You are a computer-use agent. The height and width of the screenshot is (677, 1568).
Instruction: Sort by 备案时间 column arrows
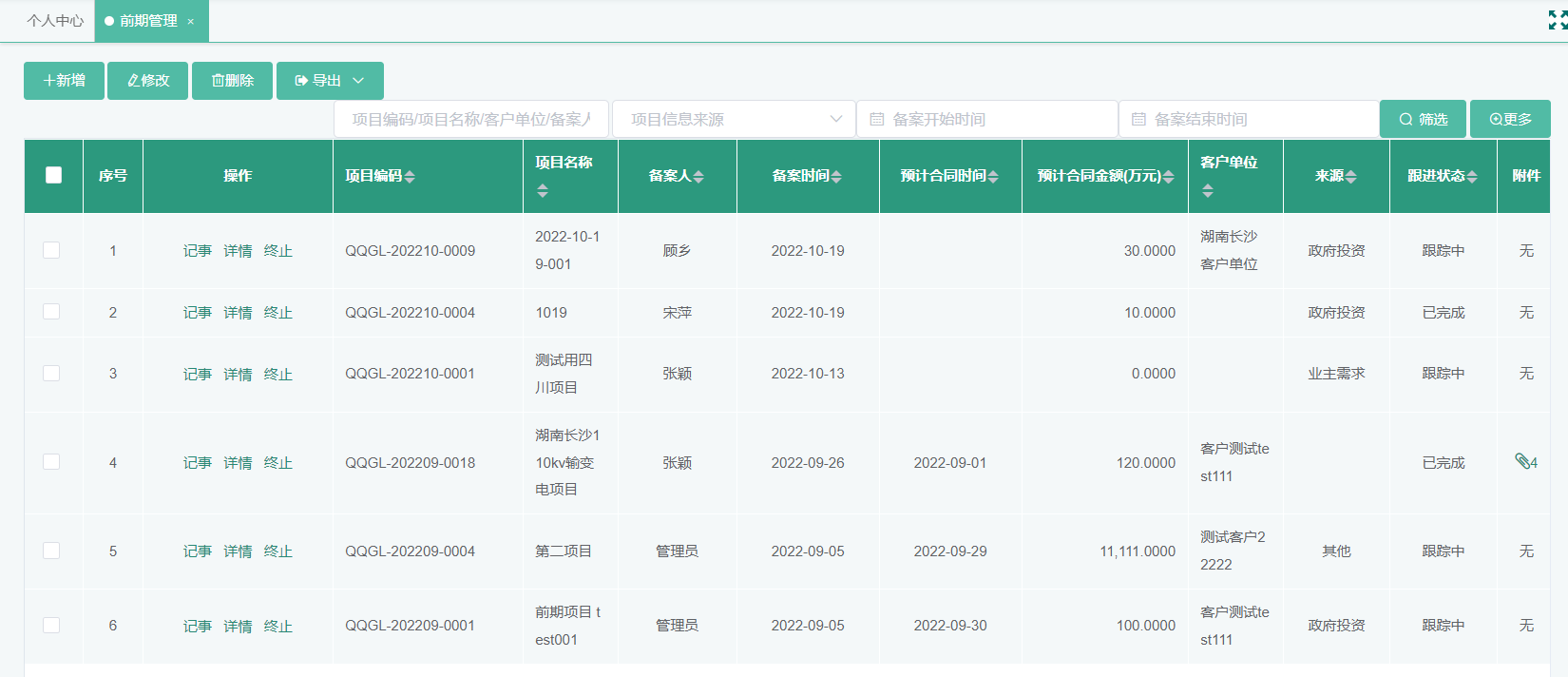[836, 177]
